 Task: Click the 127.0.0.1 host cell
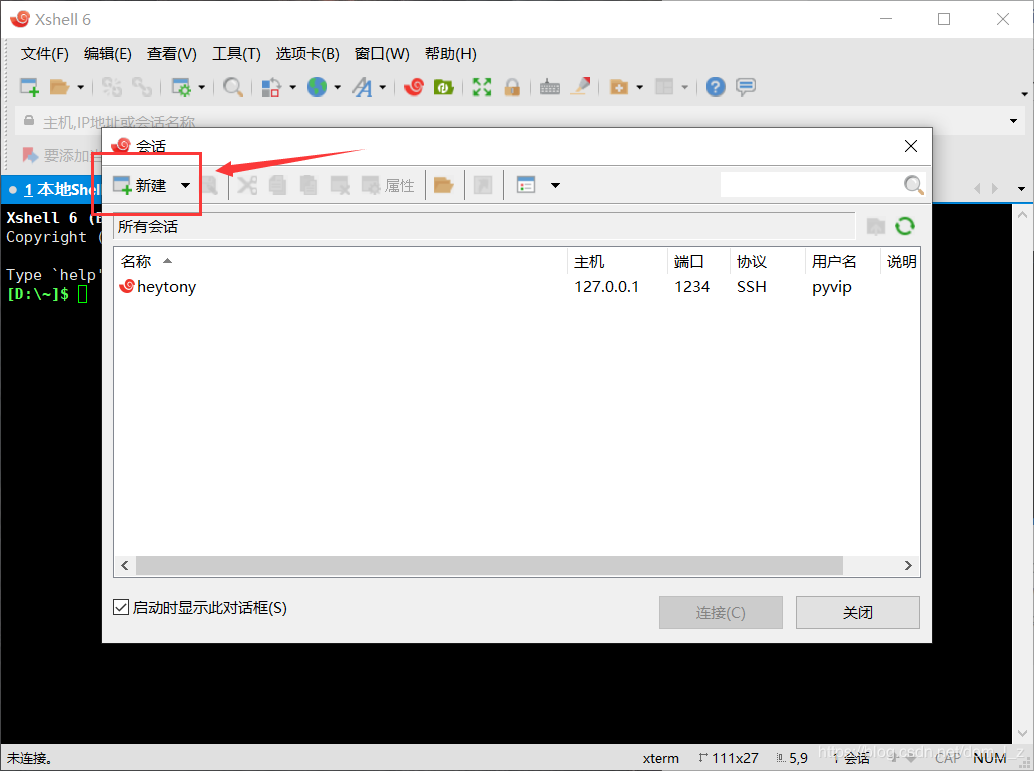[x=606, y=287]
